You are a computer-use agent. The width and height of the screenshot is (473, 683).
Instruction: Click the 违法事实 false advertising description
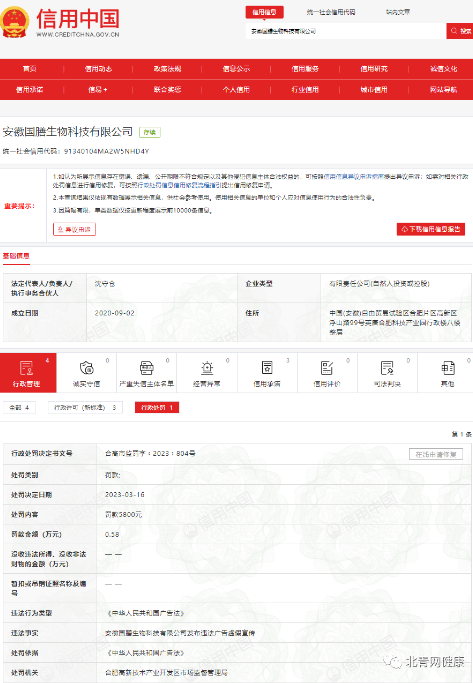180,633
